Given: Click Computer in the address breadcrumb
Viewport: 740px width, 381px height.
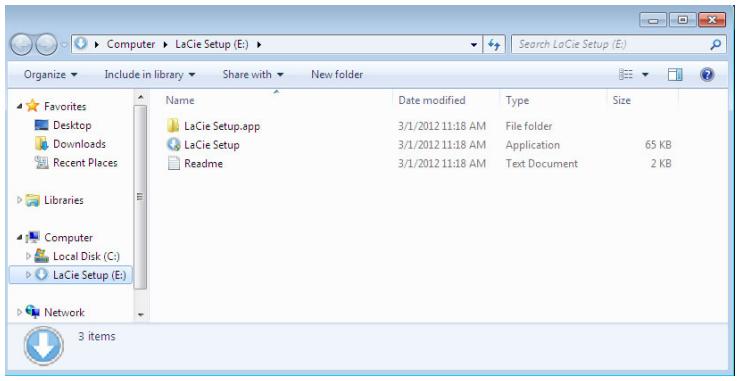Looking at the screenshot, I should click(131, 44).
